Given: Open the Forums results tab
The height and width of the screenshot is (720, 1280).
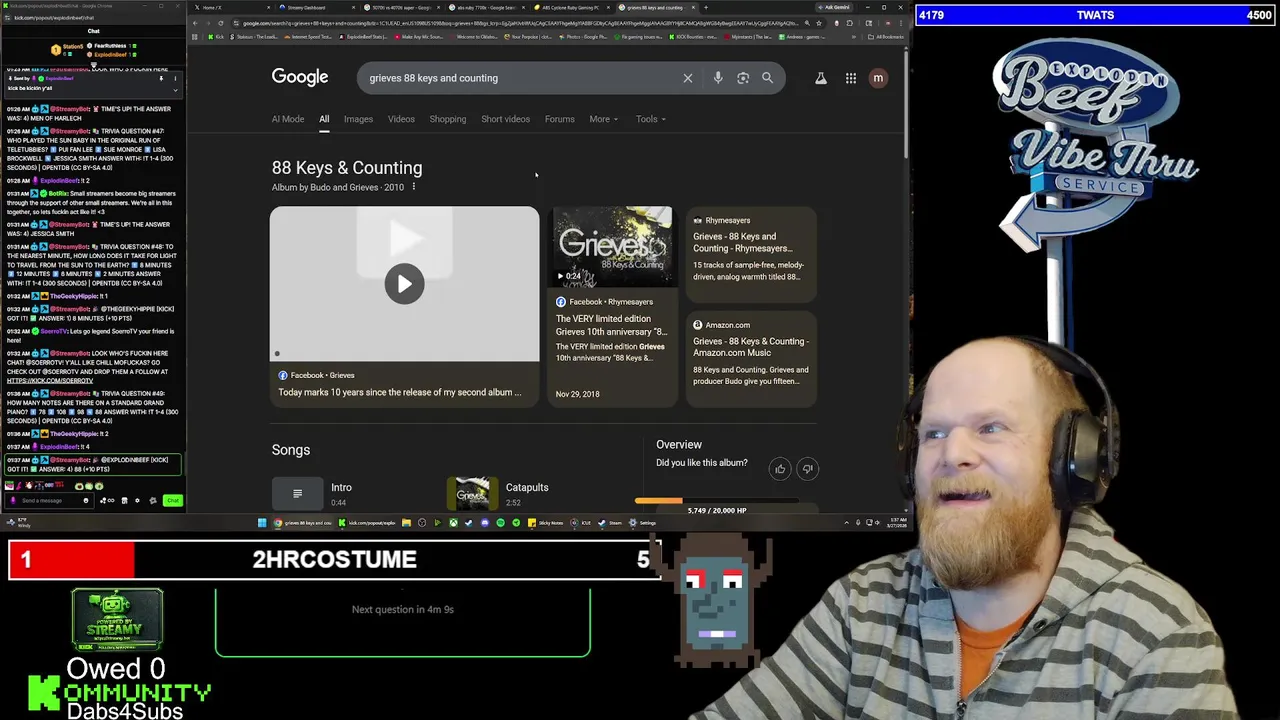Looking at the screenshot, I should 560,119.
